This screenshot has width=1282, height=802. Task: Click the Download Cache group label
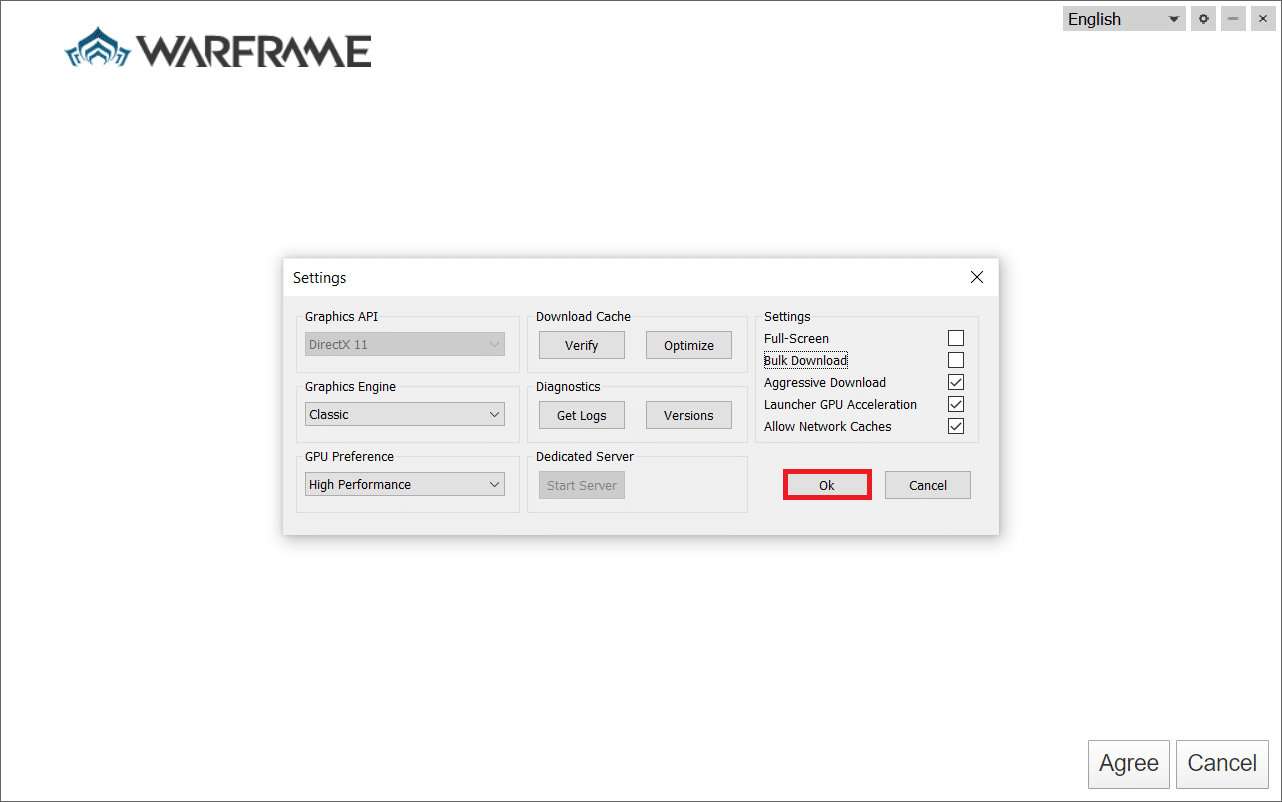(x=584, y=316)
